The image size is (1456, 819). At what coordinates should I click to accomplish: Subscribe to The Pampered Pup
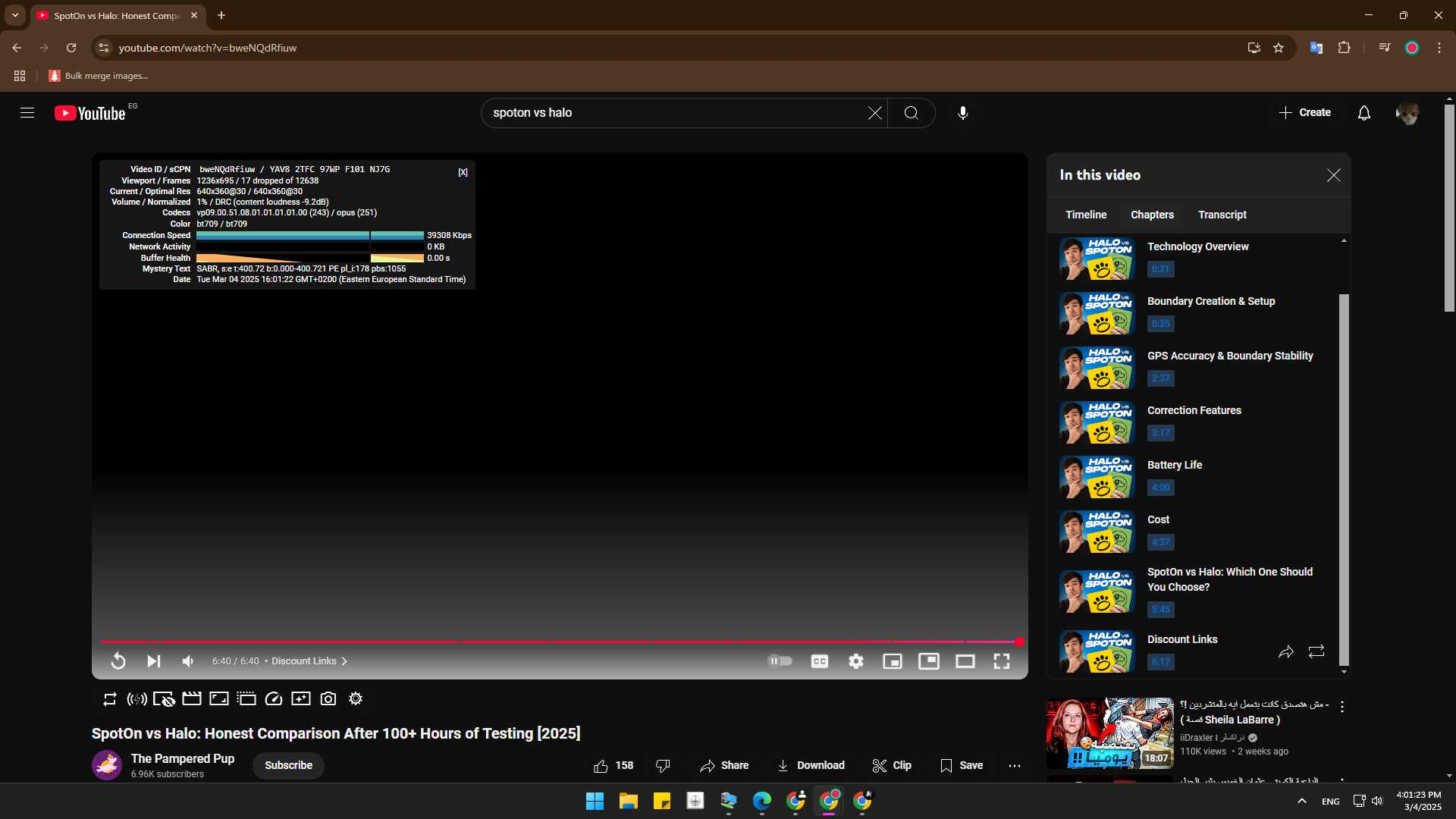(288, 765)
